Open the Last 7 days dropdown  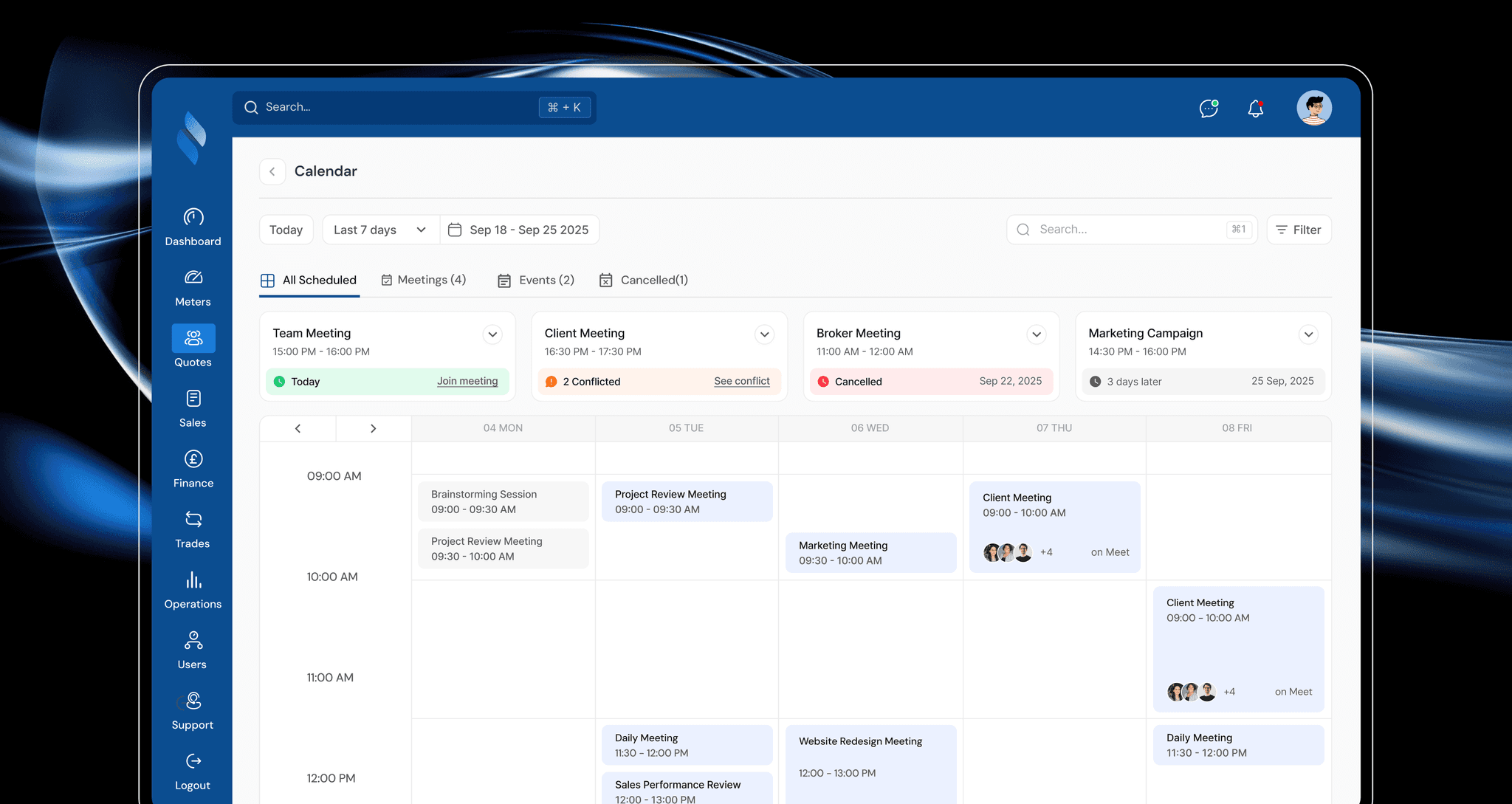click(x=380, y=230)
